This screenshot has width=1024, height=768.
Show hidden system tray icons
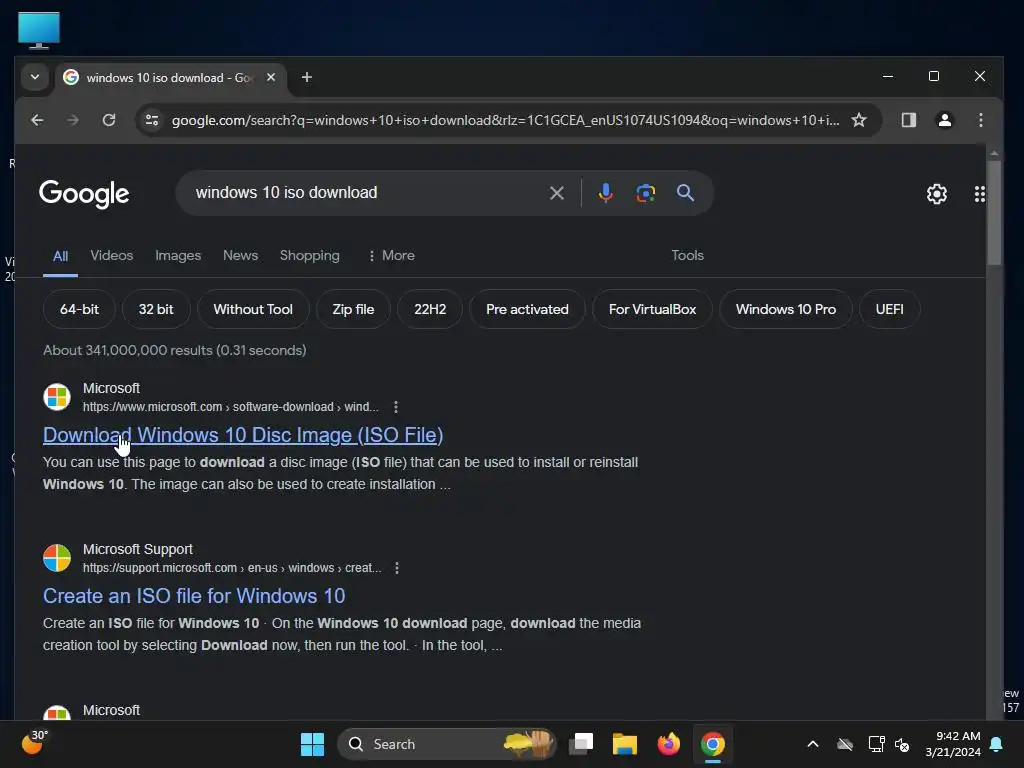(812, 744)
